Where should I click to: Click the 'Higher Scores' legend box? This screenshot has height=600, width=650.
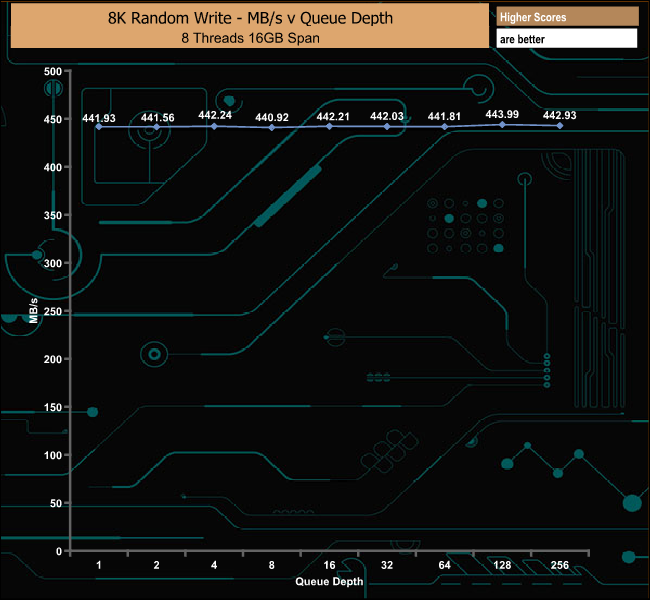tap(566, 17)
